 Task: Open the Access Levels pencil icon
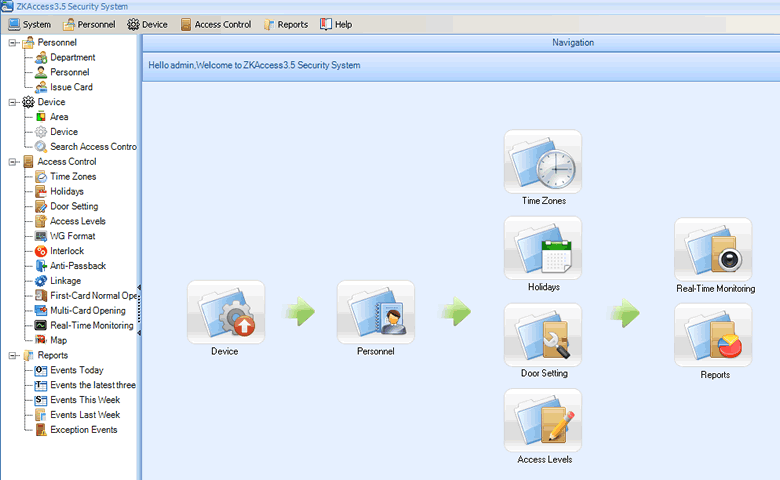[543, 420]
